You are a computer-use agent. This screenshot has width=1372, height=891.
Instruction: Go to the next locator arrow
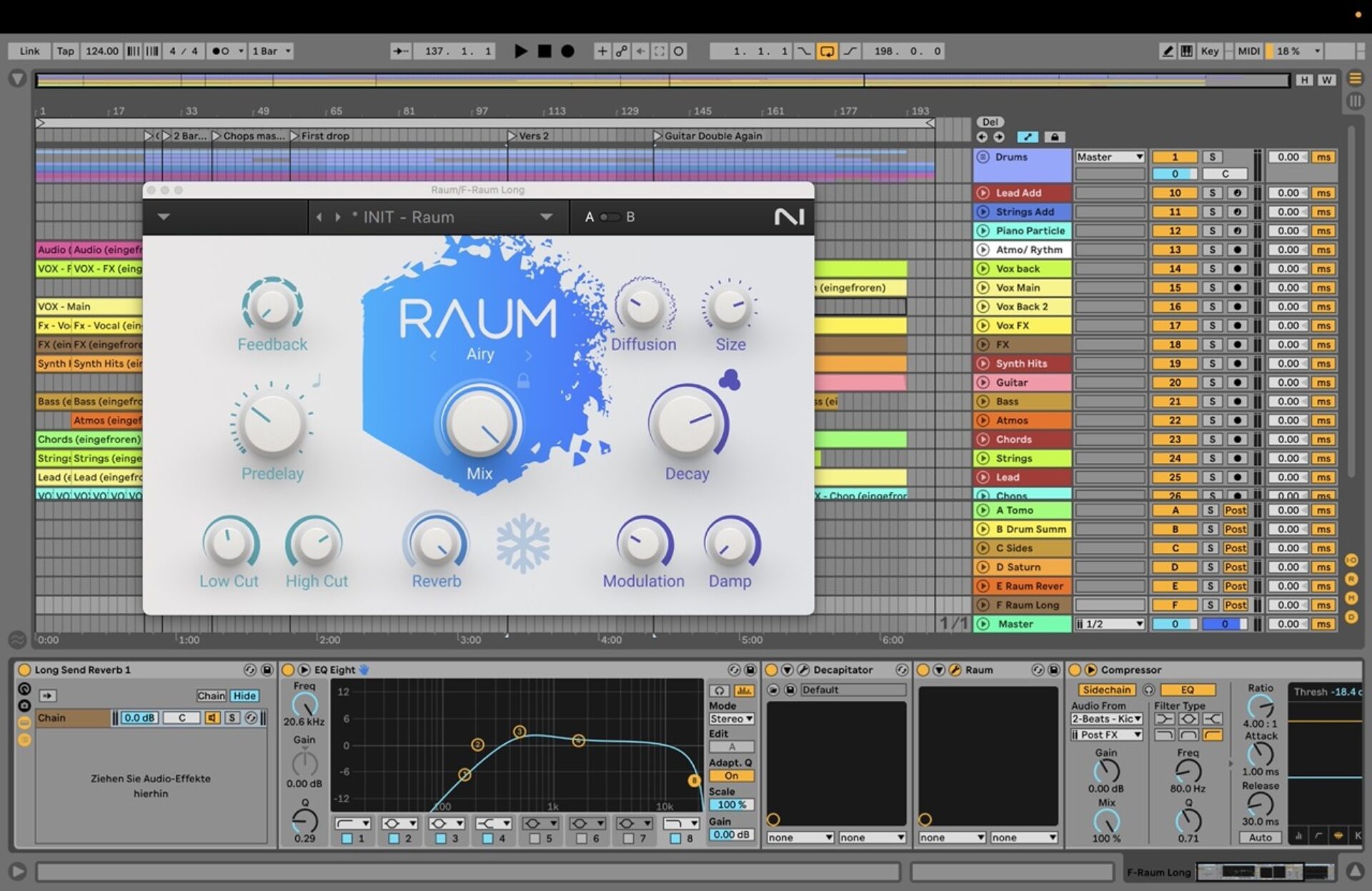(998, 136)
